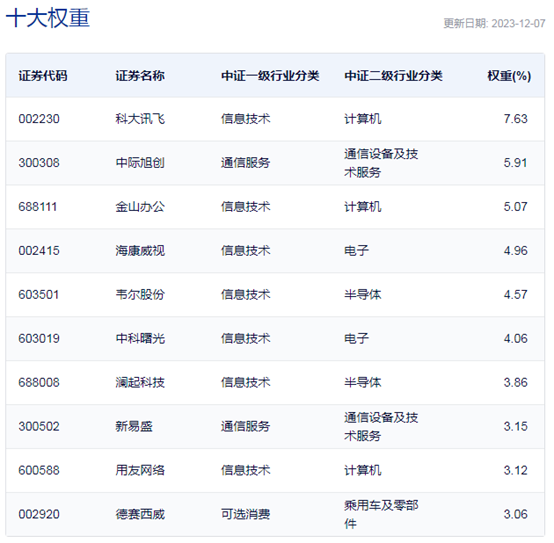554x543 pixels.
Task: Click 可选消费 in 德赛西威 row
Action: [x=246, y=514]
